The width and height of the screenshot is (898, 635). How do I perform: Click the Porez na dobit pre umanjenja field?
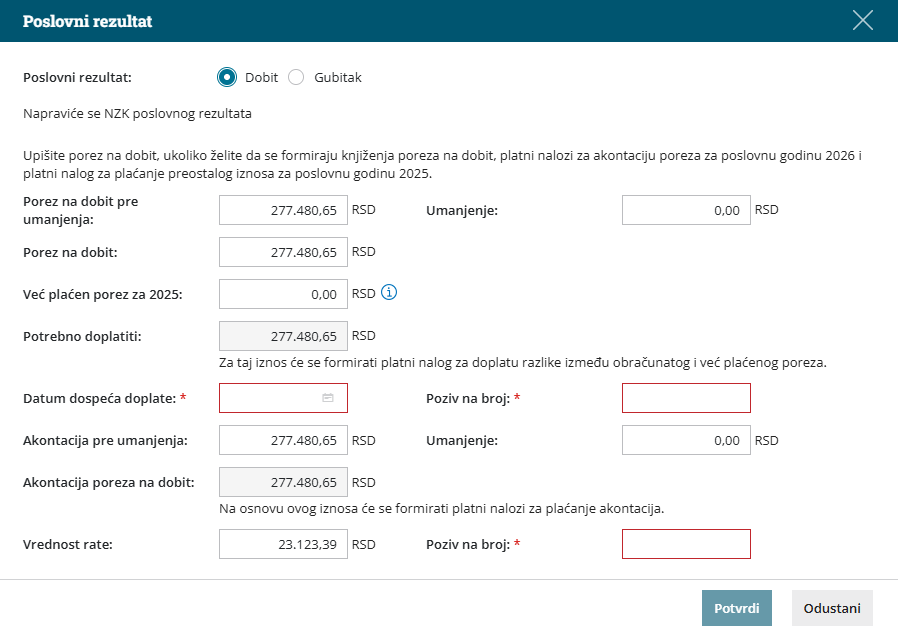point(283,210)
